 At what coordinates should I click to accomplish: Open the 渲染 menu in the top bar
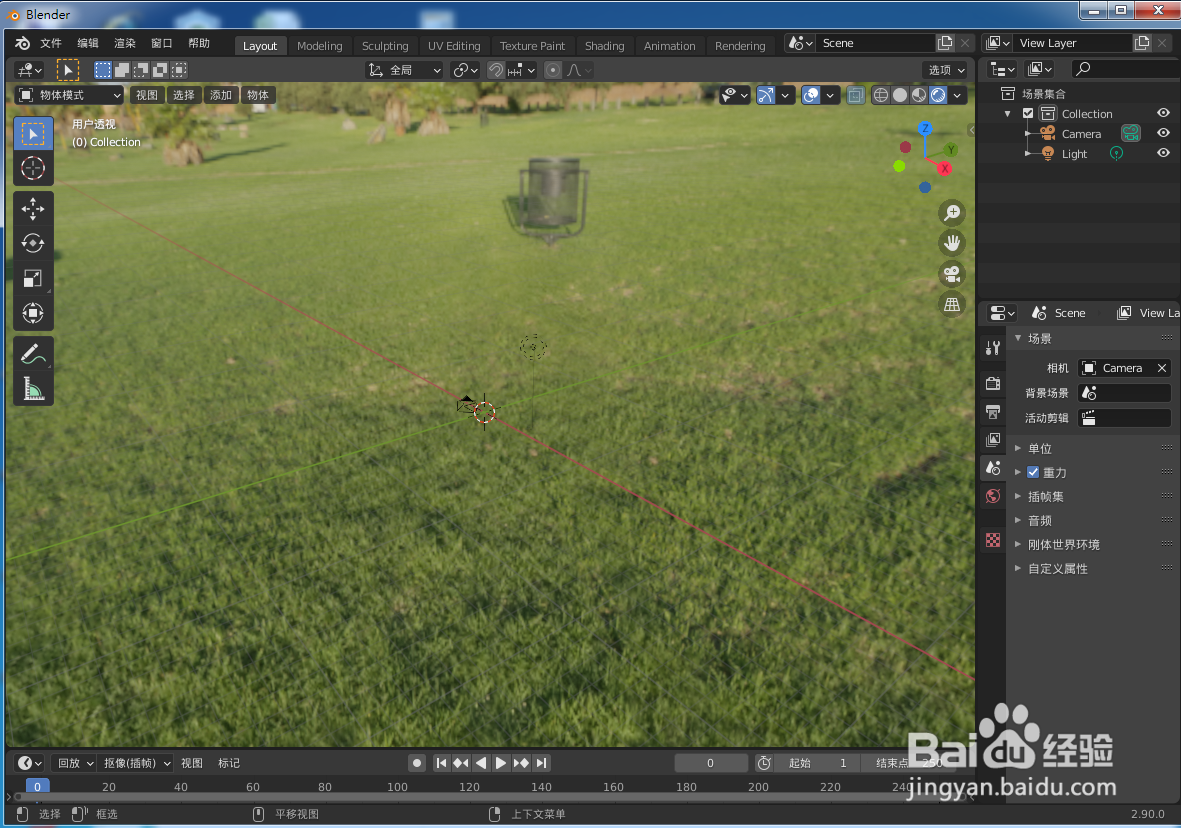pos(124,42)
